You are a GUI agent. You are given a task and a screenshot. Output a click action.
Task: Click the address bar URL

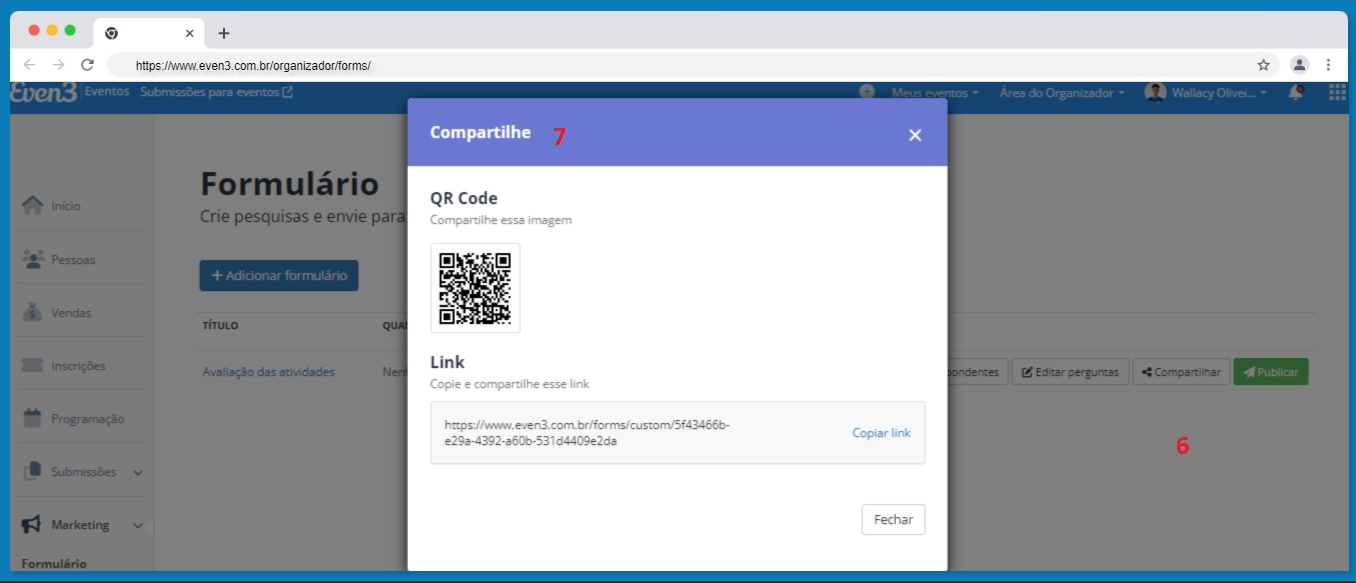(x=253, y=66)
